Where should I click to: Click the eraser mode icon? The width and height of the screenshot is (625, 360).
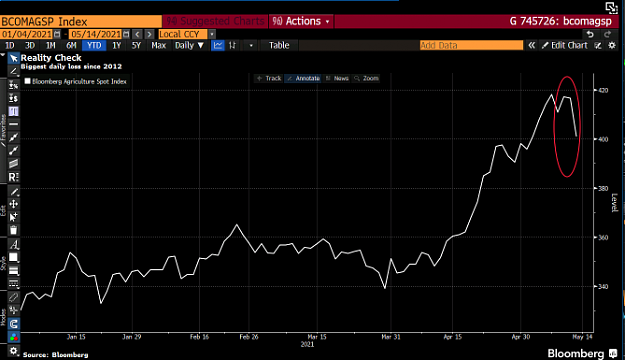(14, 297)
